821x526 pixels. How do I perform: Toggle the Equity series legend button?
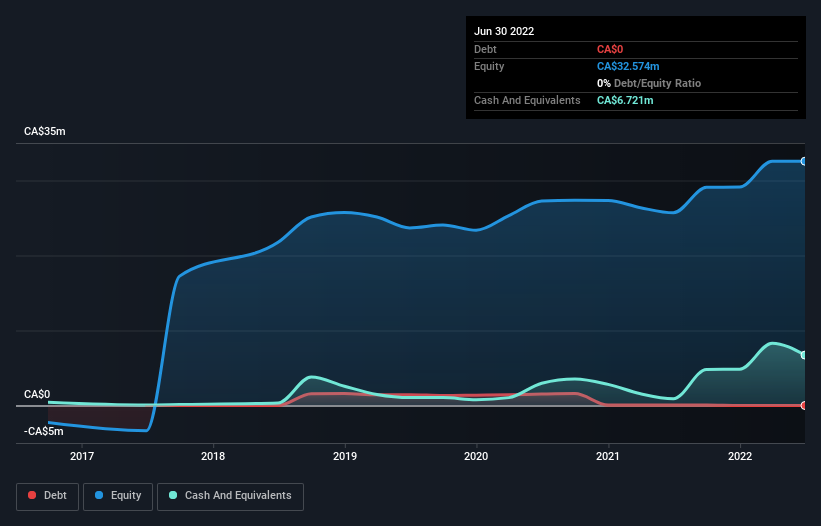pyautogui.click(x=118, y=496)
